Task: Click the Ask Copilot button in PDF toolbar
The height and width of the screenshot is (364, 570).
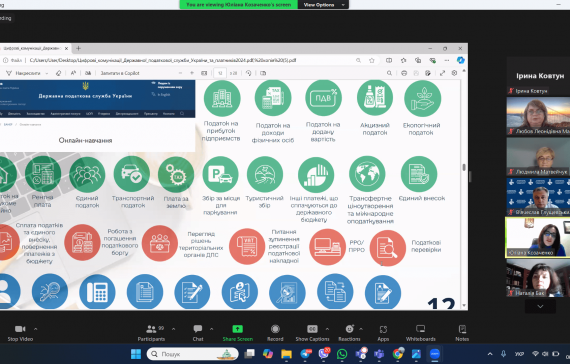Action: 120,73
